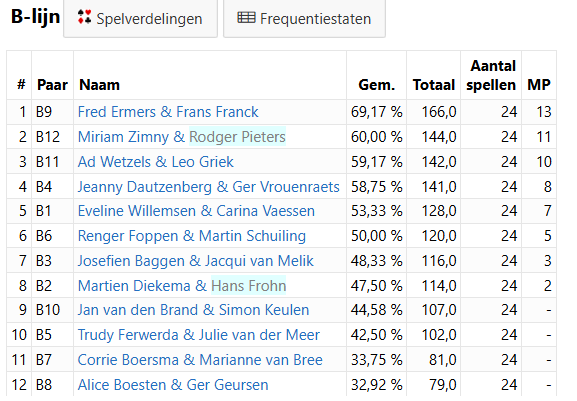Open Corrie Boersma & Marianne van Bree
577x401 pixels.
click(x=200, y=360)
